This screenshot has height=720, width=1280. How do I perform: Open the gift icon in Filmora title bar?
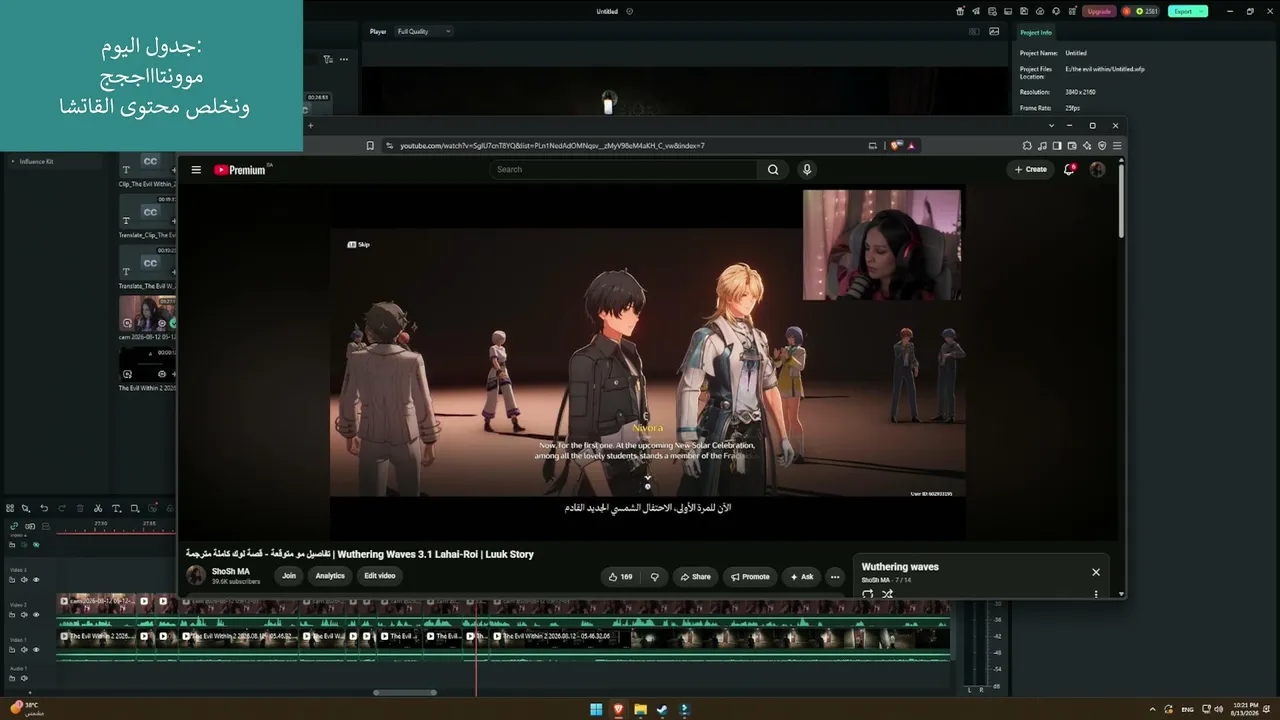[960, 11]
